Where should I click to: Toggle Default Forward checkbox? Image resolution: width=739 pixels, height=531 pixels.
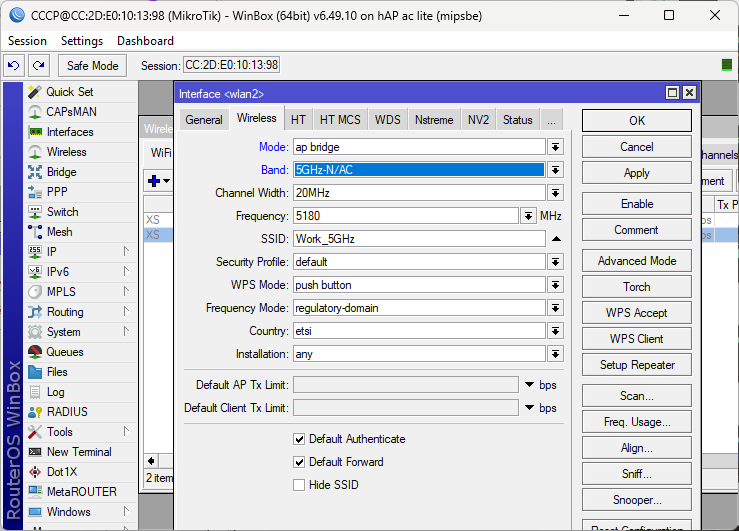[x=299, y=462]
